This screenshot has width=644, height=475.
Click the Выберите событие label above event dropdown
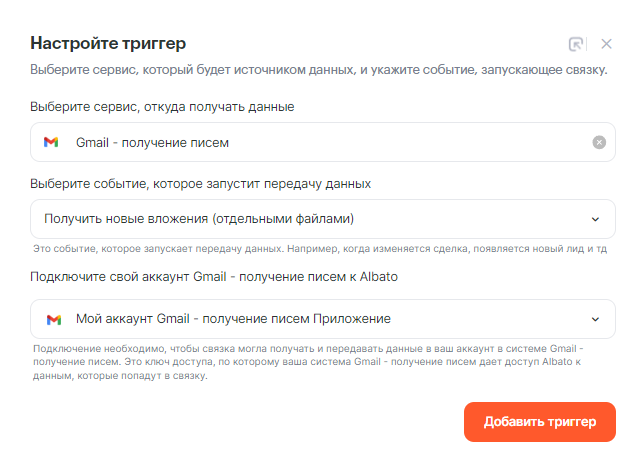200,183
